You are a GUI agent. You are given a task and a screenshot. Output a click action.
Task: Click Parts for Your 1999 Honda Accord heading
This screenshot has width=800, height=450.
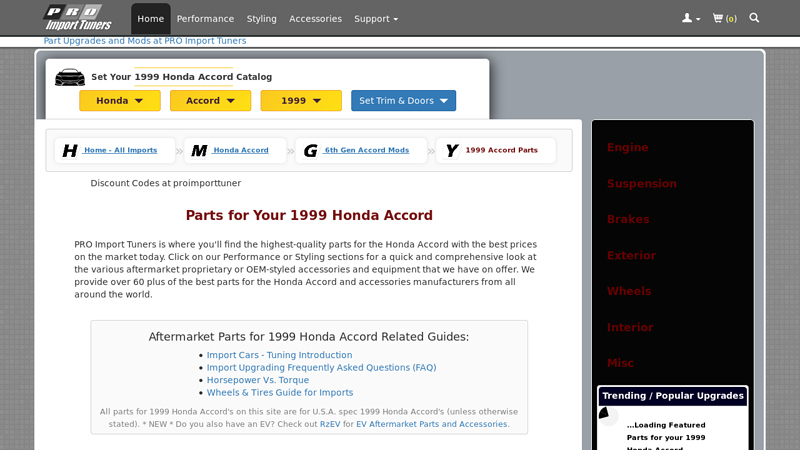(309, 215)
